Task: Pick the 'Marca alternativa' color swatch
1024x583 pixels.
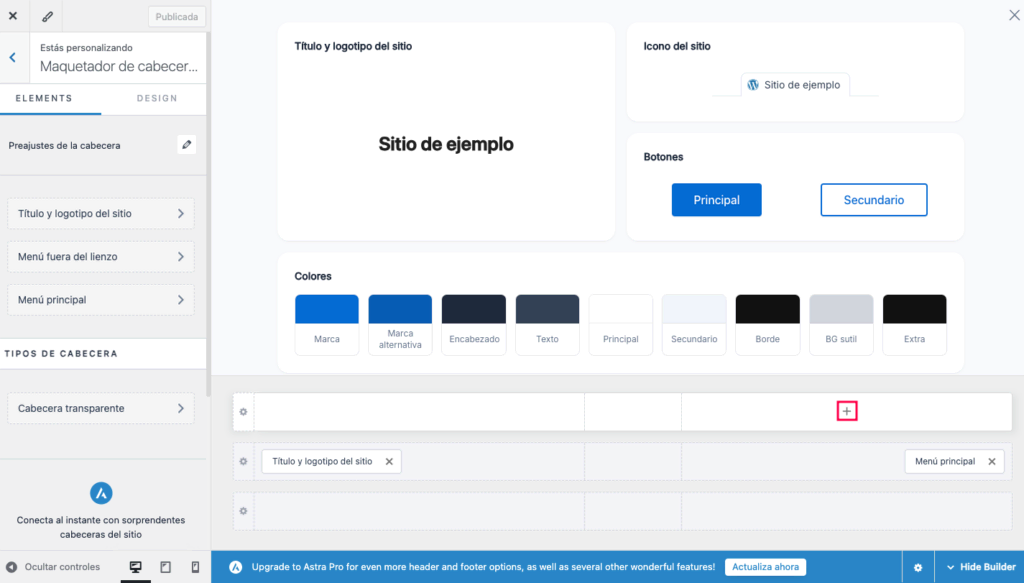Action: pos(400,324)
